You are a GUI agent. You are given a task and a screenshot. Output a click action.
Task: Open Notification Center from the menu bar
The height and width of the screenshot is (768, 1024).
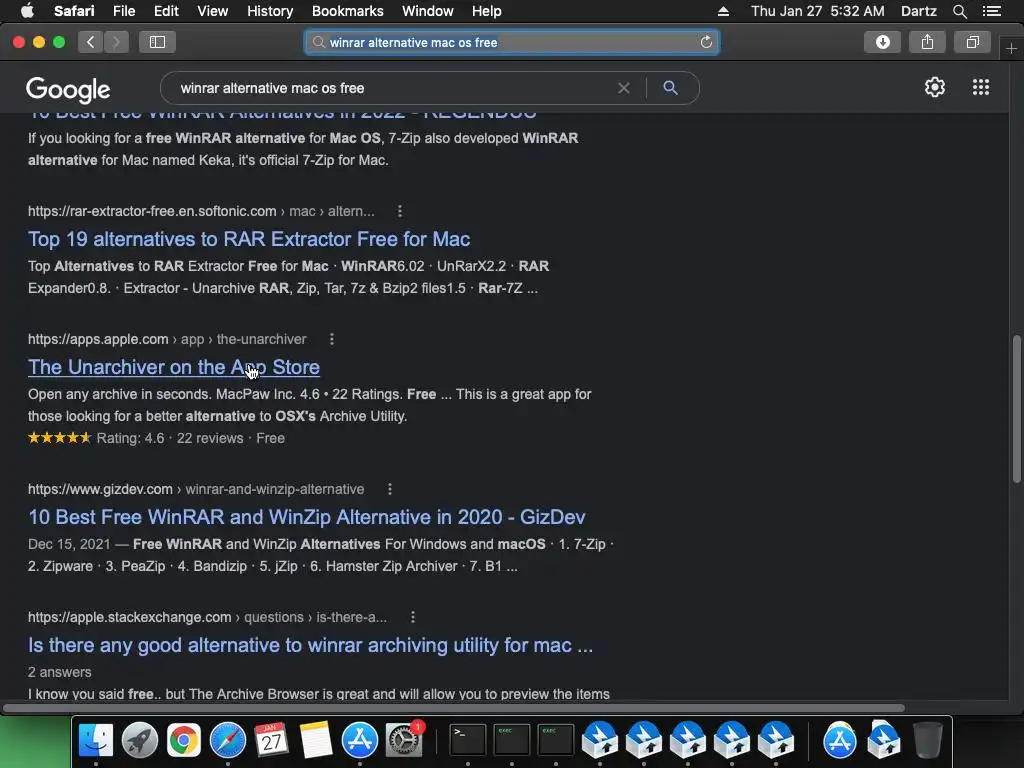(991, 11)
